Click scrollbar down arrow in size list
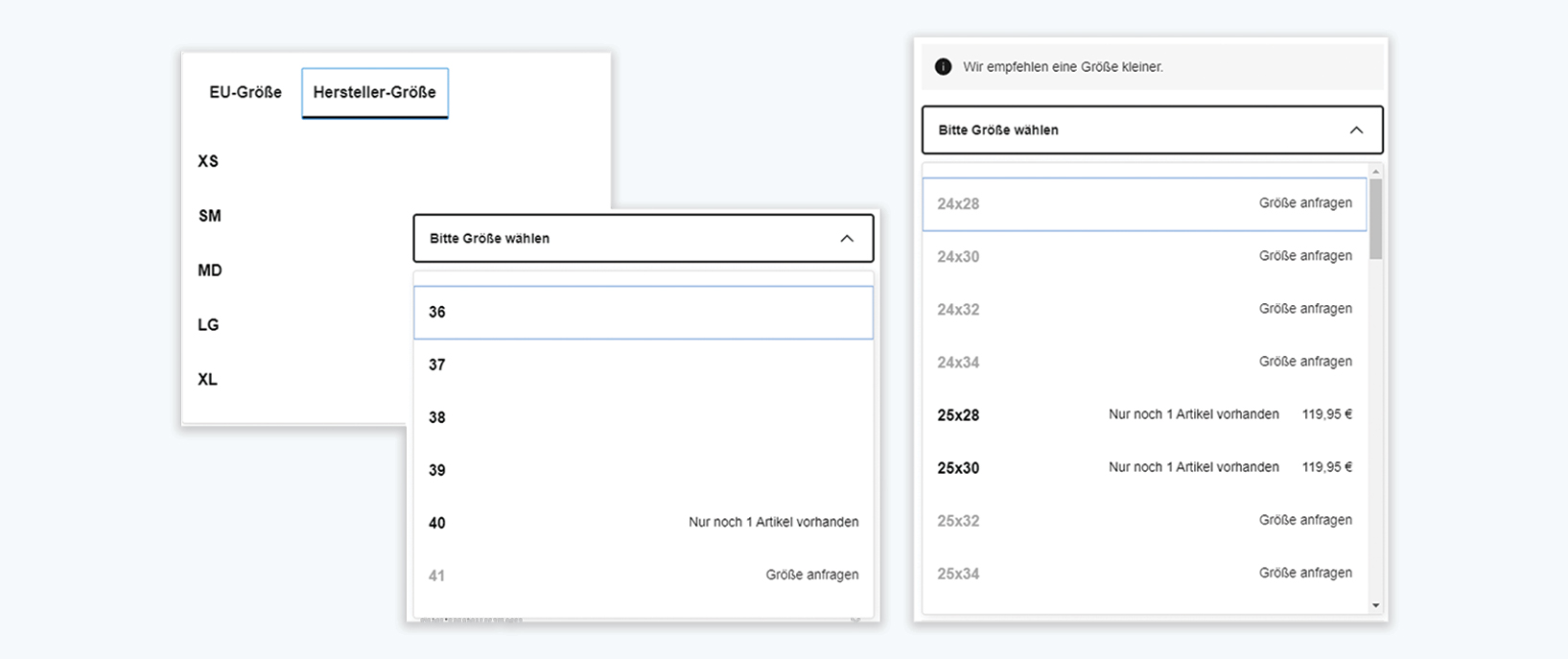 [x=1375, y=605]
